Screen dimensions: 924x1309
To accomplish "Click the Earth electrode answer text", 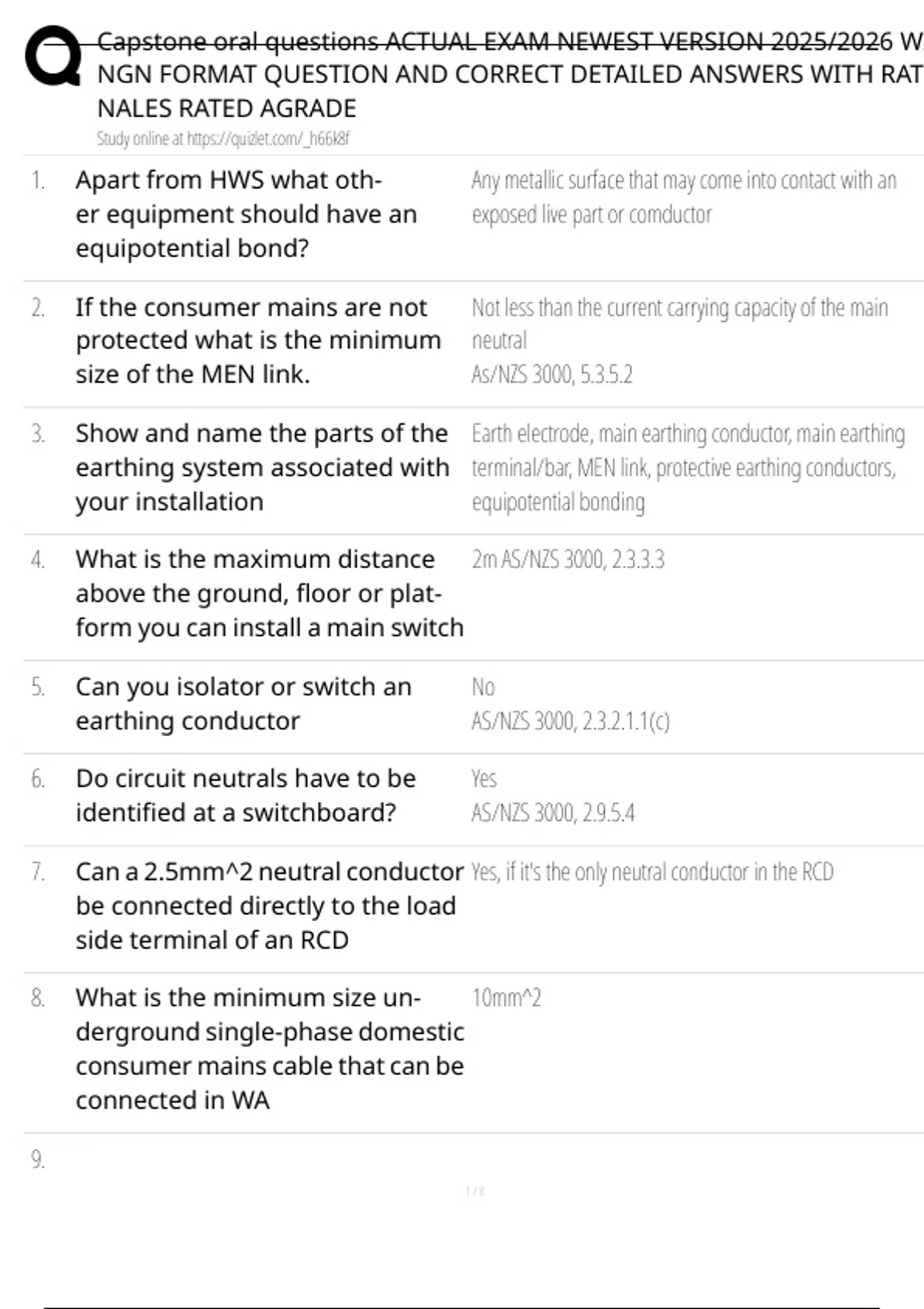I will pos(687,467).
